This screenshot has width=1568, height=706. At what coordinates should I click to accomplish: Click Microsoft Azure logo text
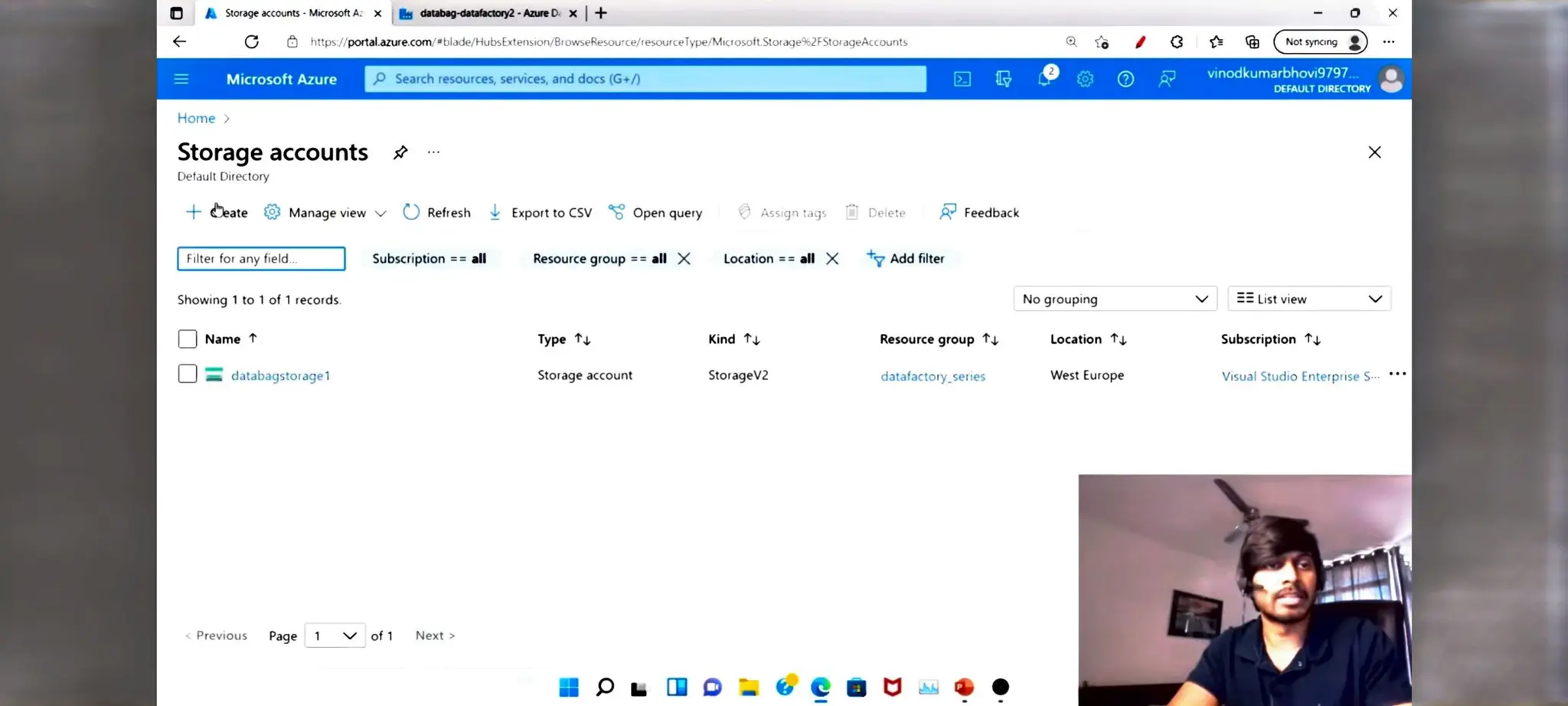[x=281, y=79]
